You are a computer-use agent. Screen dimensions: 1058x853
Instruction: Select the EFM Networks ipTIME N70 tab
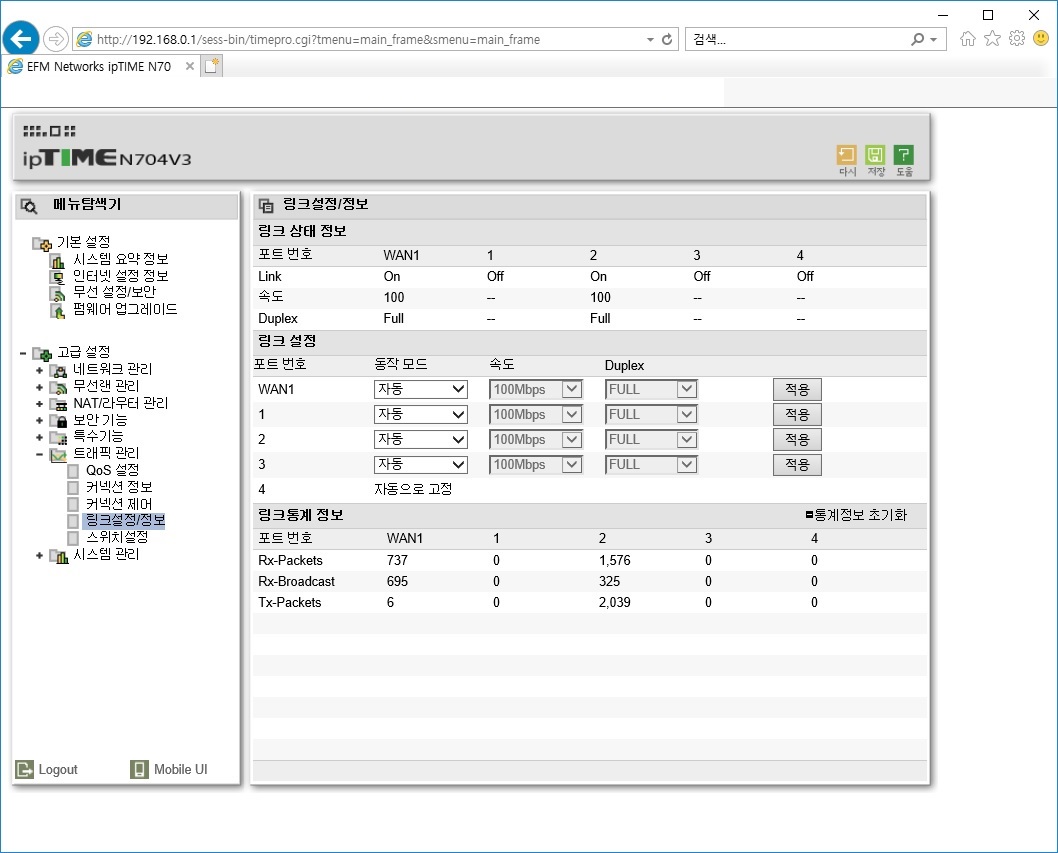click(99, 66)
